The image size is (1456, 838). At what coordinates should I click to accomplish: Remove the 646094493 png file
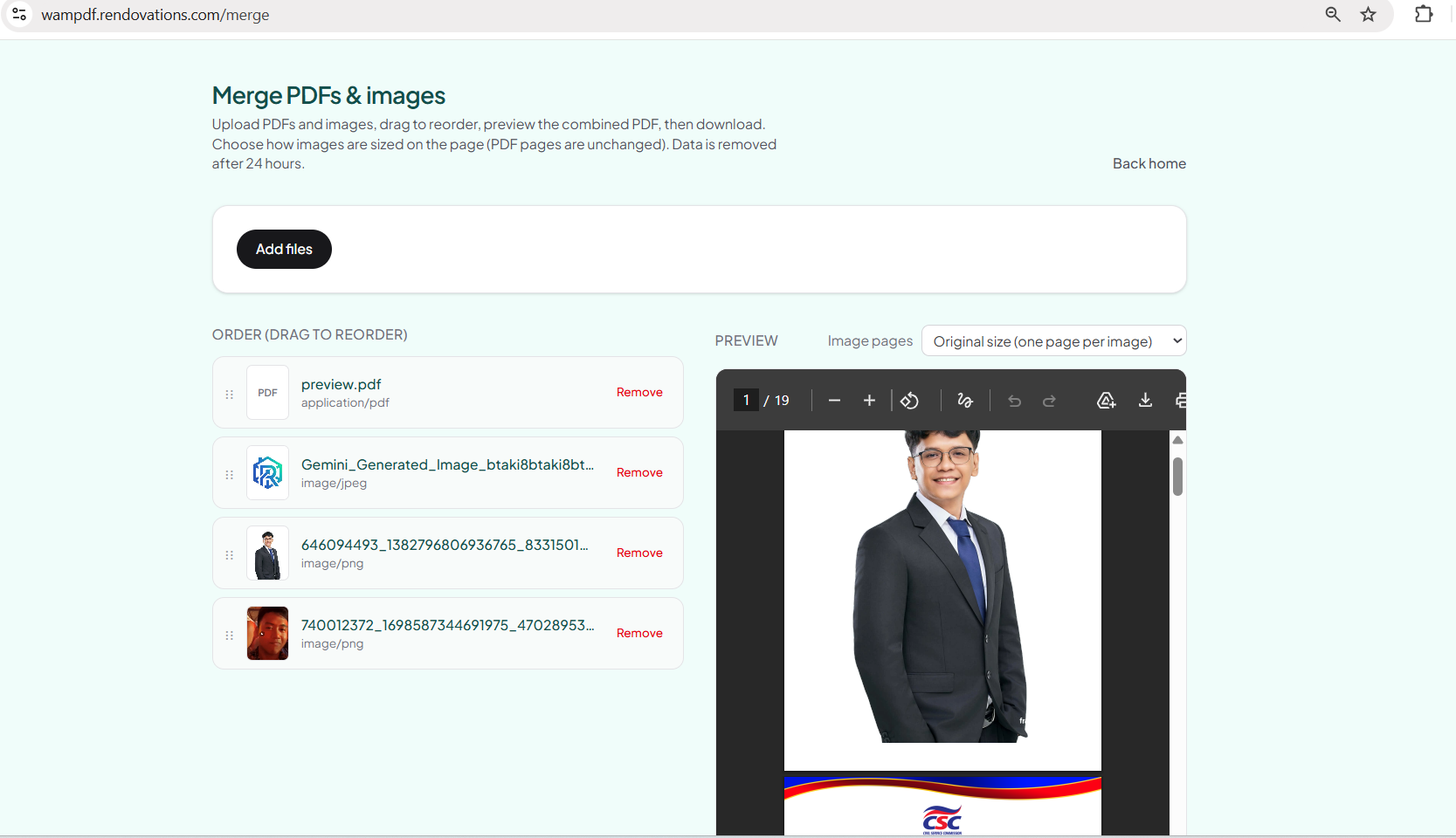pyautogui.click(x=639, y=553)
